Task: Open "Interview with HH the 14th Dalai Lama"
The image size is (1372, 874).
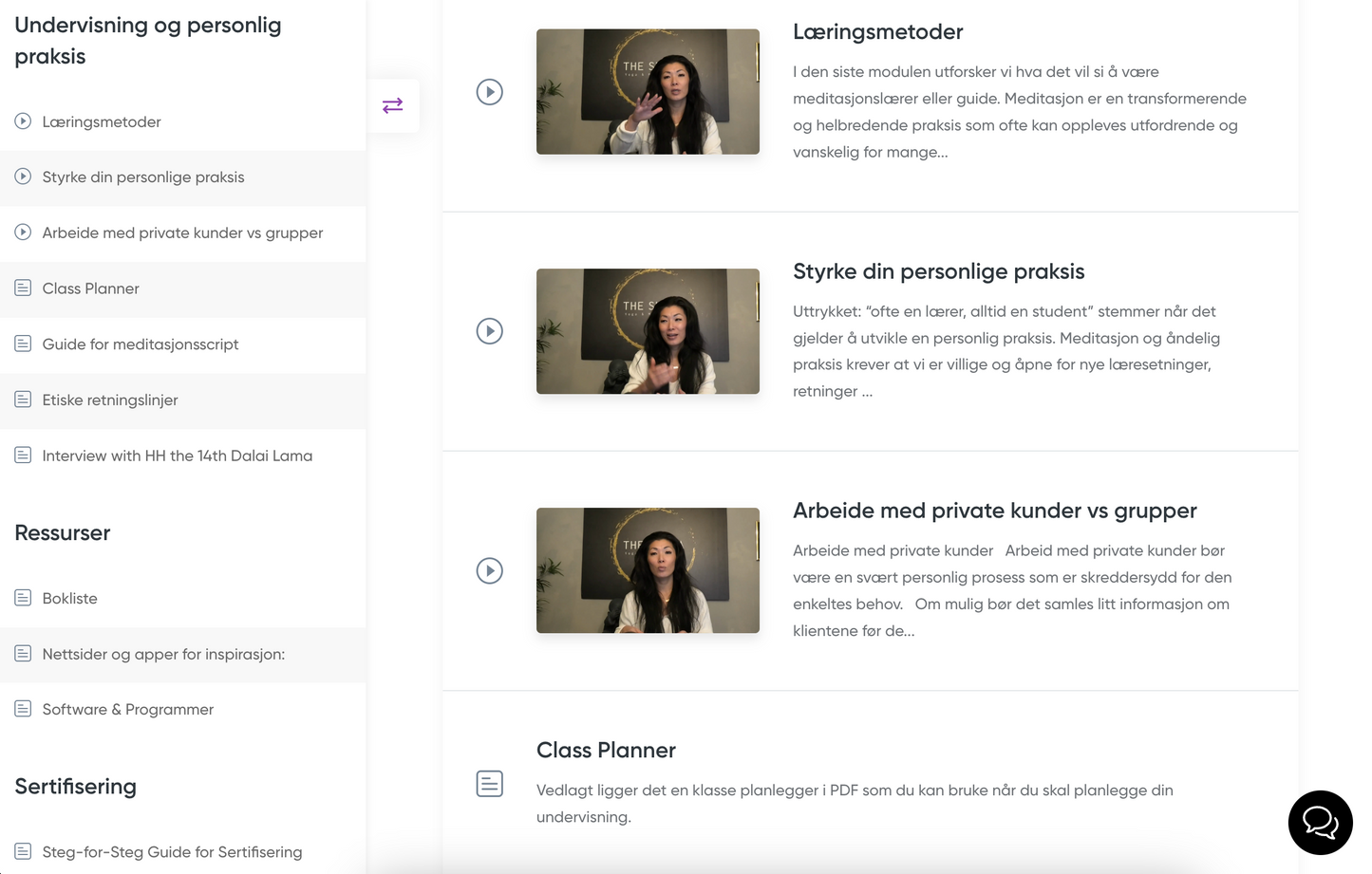Action: [177, 456]
